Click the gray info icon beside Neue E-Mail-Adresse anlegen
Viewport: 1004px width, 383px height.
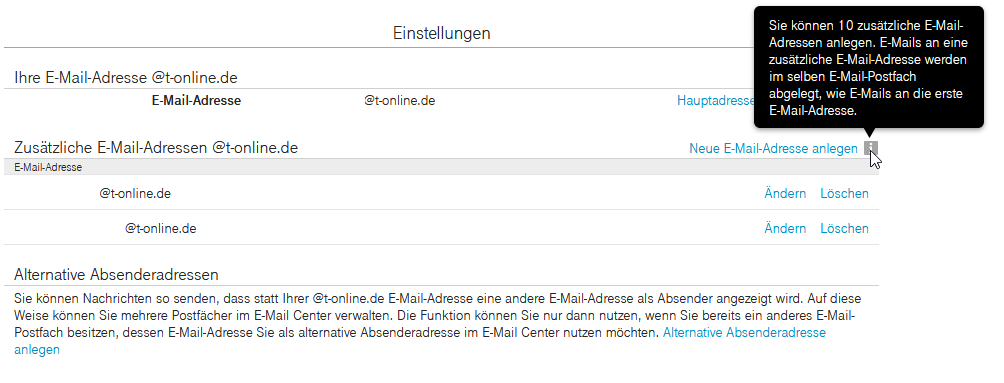point(871,149)
